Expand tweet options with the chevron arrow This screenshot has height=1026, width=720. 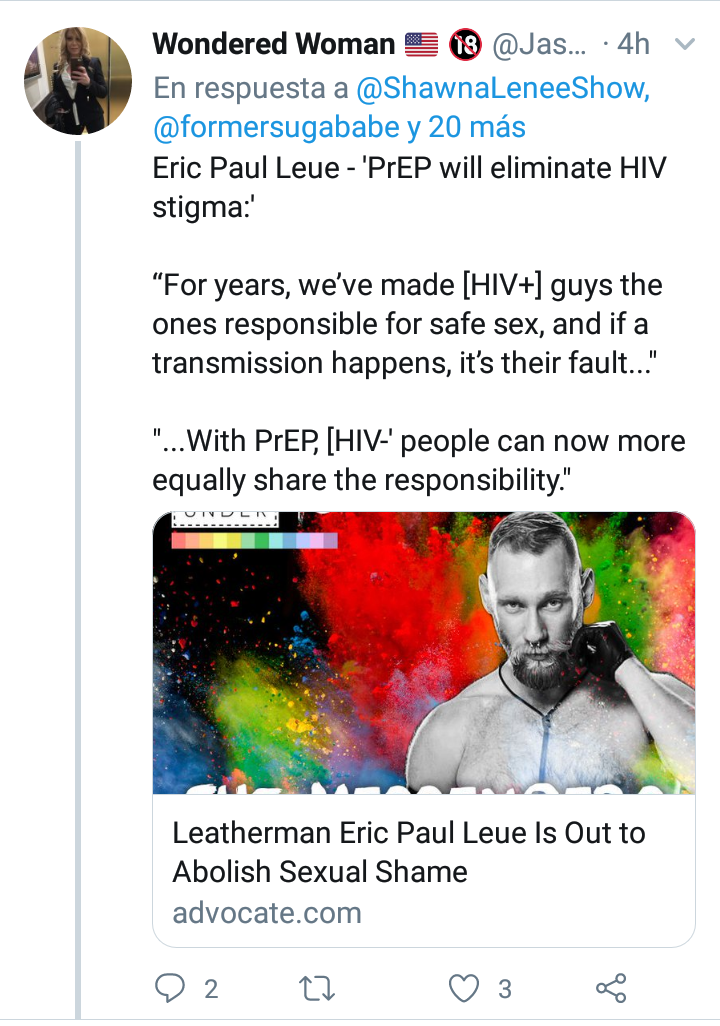685,44
